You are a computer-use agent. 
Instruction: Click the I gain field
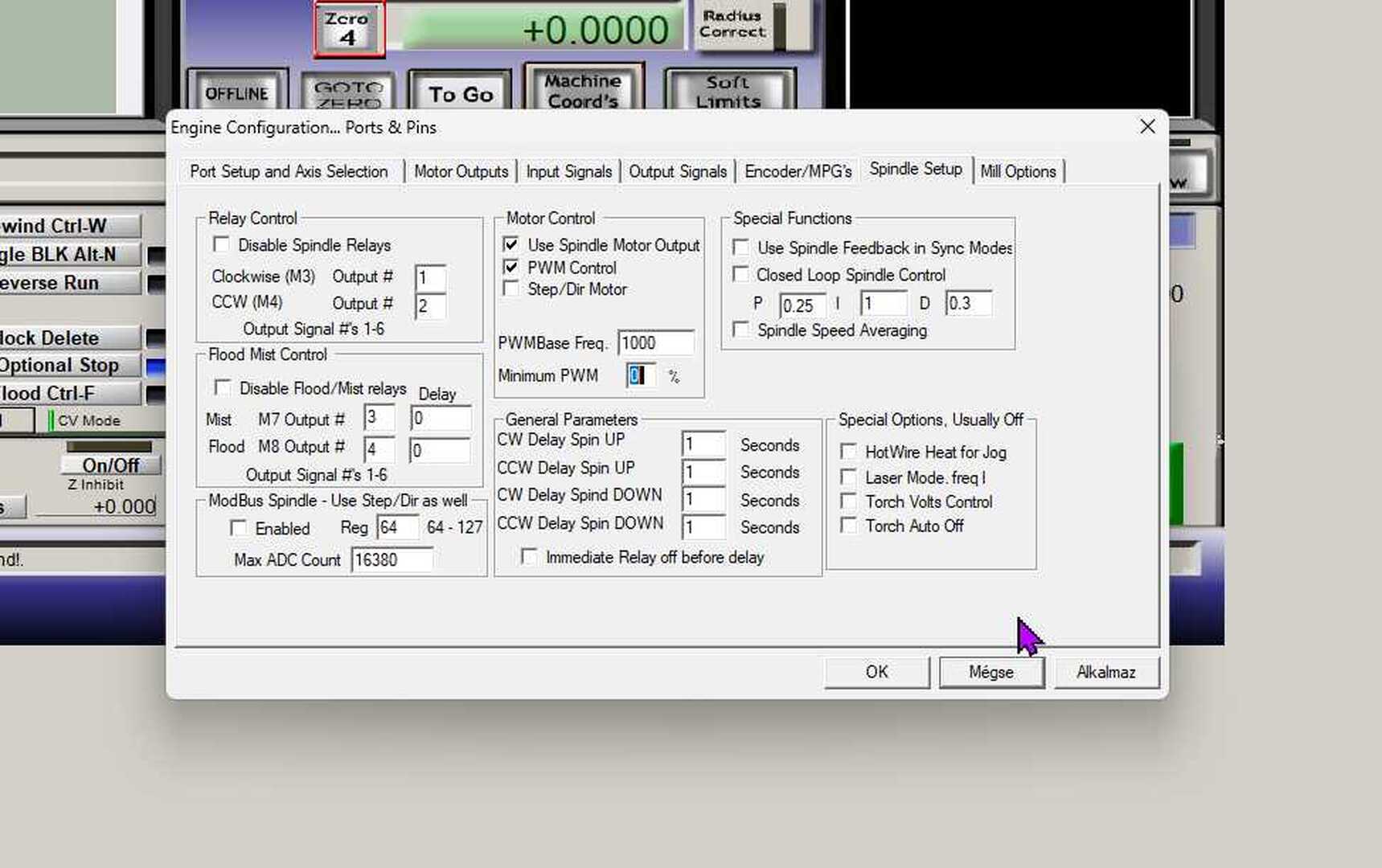[x=883, y=304]
